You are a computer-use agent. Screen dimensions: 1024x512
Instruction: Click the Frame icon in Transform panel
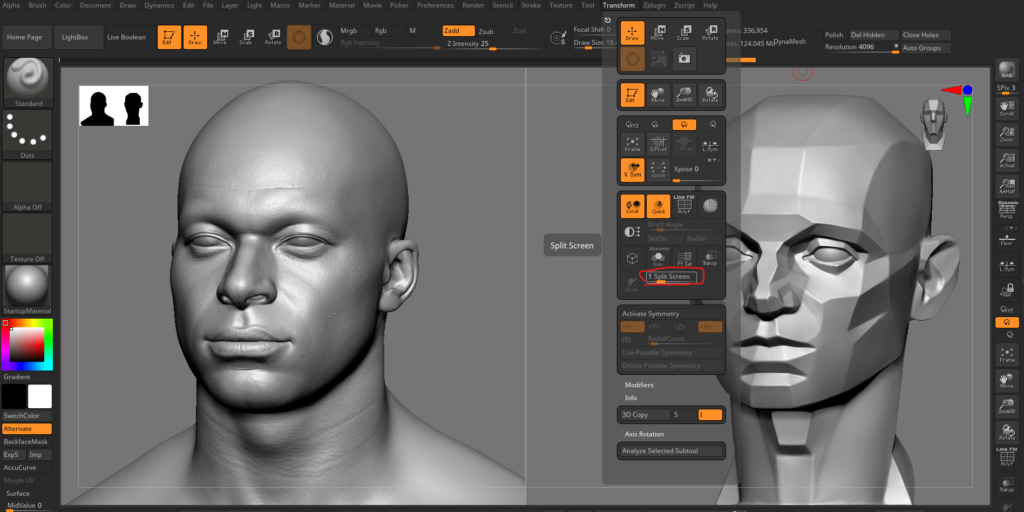click(x=632, y=142)
